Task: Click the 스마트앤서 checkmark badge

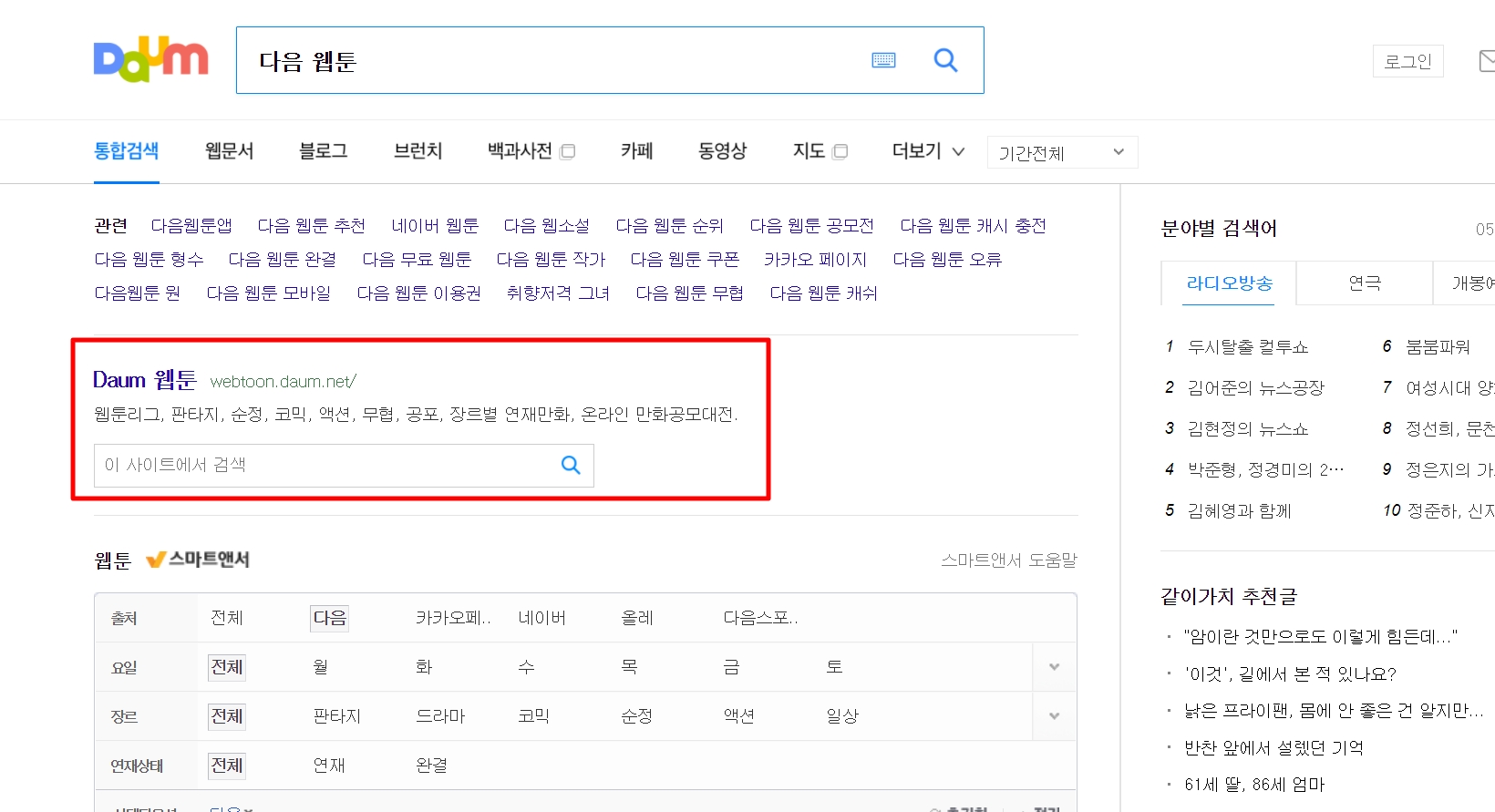Action: (x=198, y=560)
